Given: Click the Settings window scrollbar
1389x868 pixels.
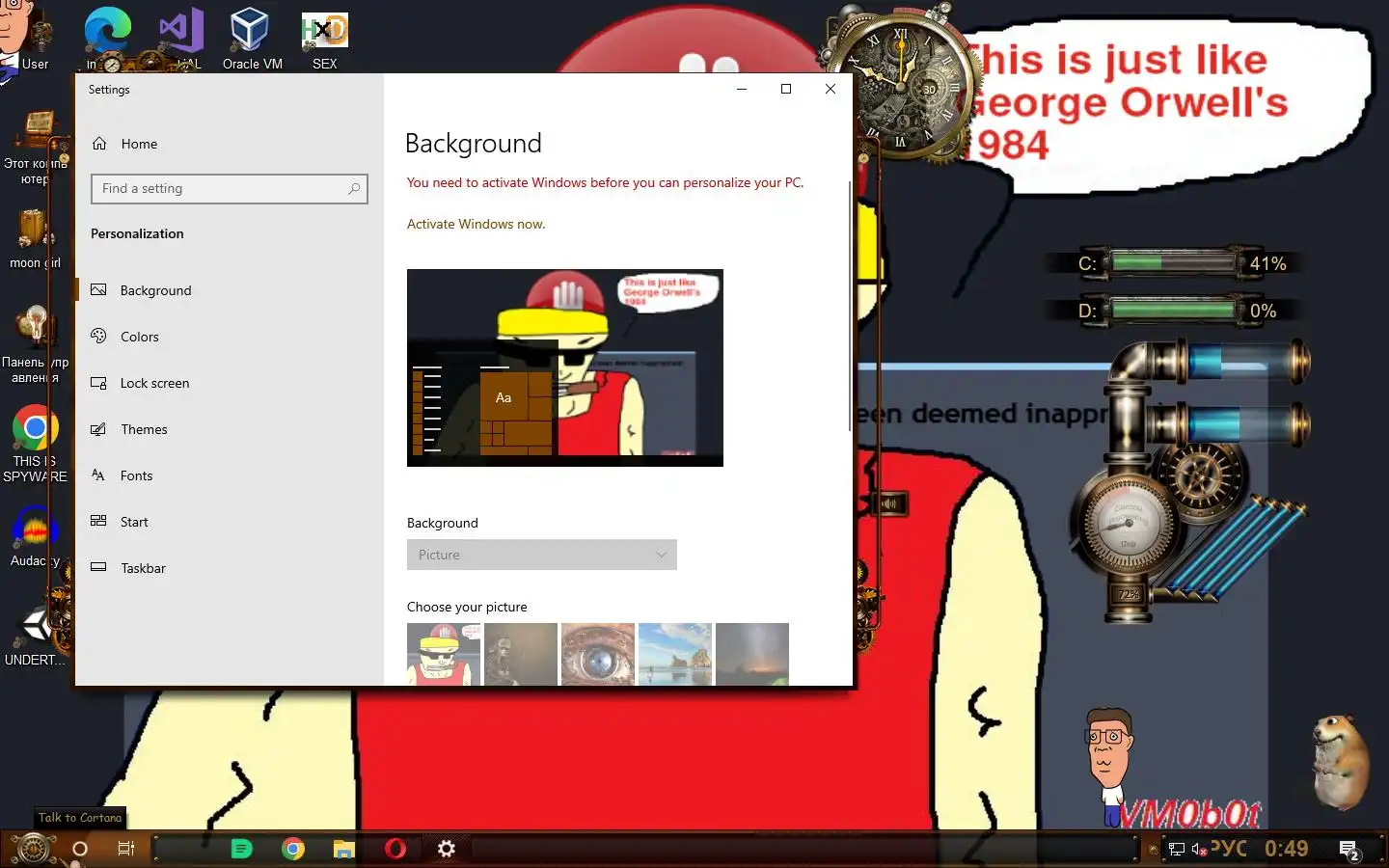Looking at the screenshot, I should pyautogui.click(x=849, y=305).
